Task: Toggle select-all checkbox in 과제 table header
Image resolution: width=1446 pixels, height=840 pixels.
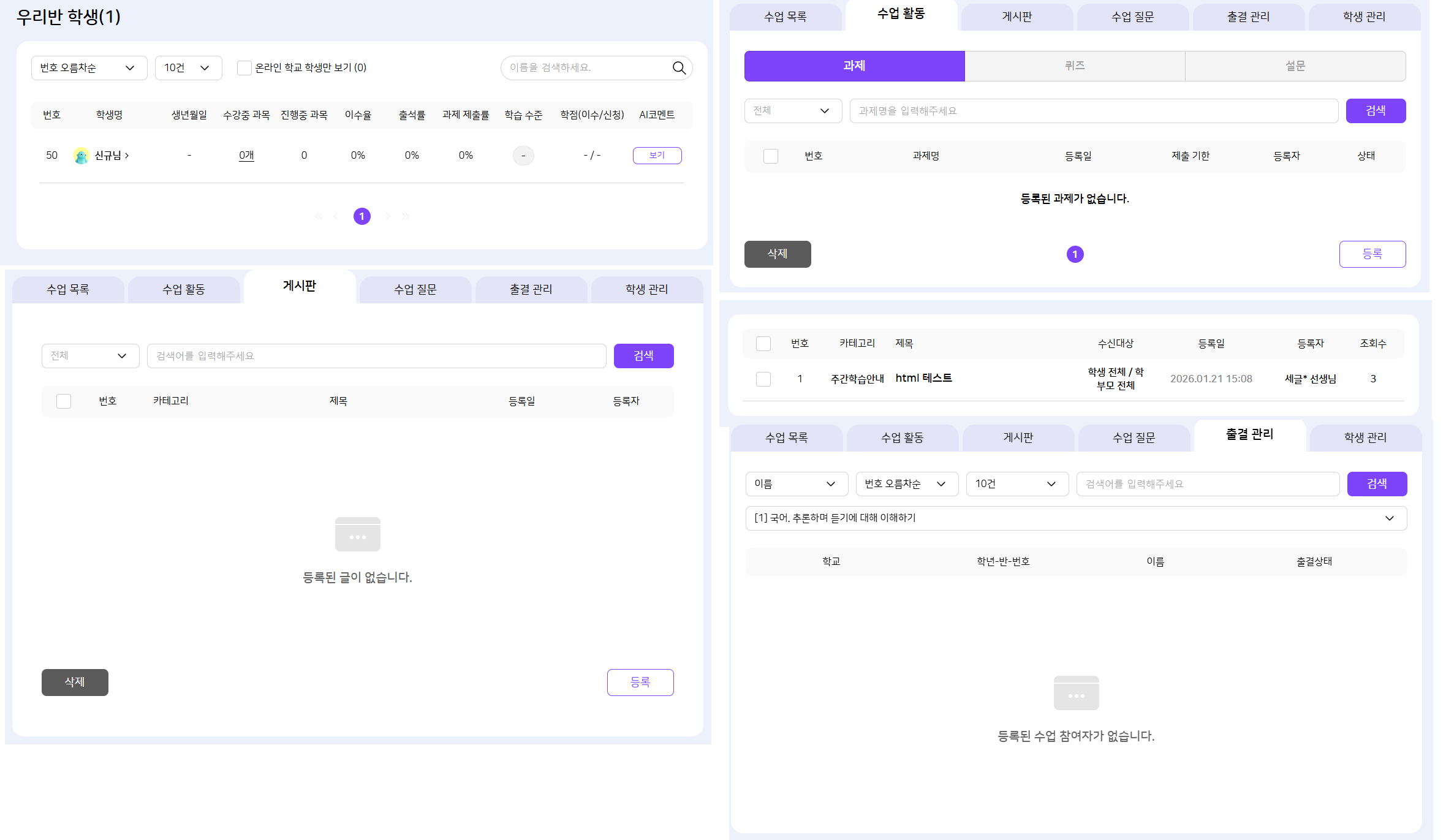Action: (770, 156)
